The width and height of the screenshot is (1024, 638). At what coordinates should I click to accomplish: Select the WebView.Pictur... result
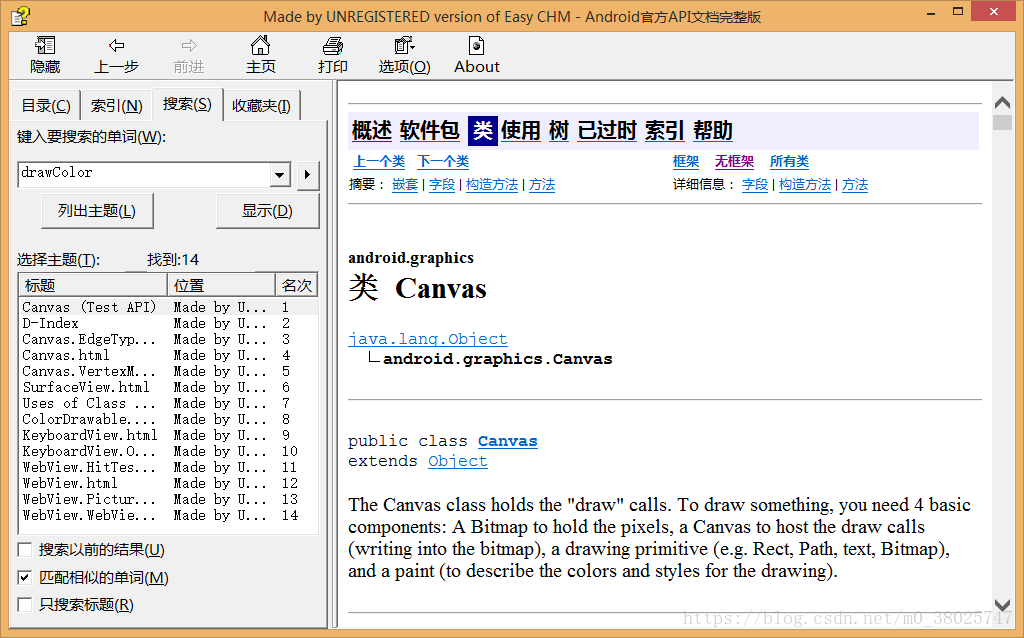168,499
